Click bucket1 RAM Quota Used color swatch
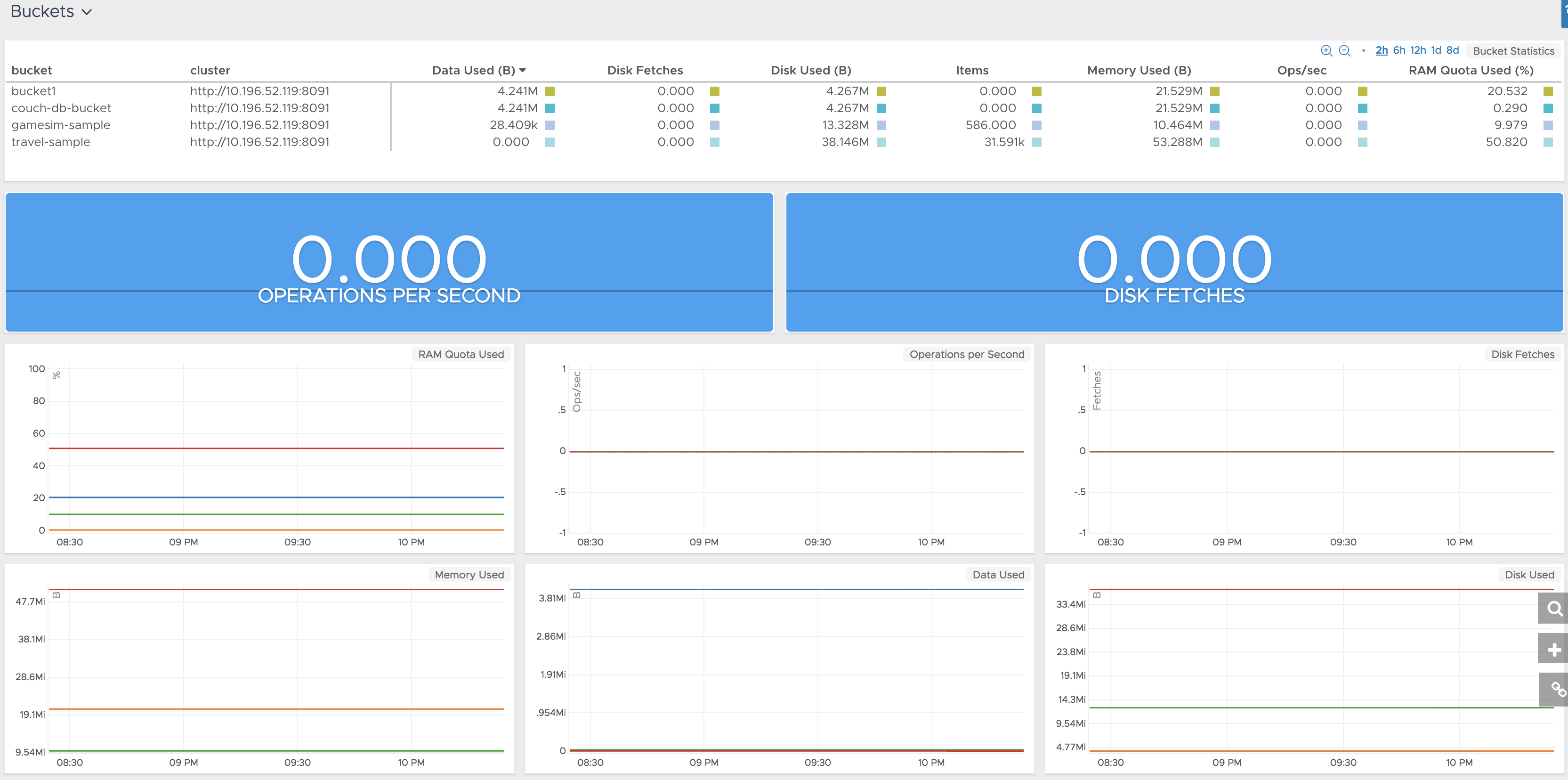The height and width of the screenshot is (780, 1568). [x=1548, y=91]
